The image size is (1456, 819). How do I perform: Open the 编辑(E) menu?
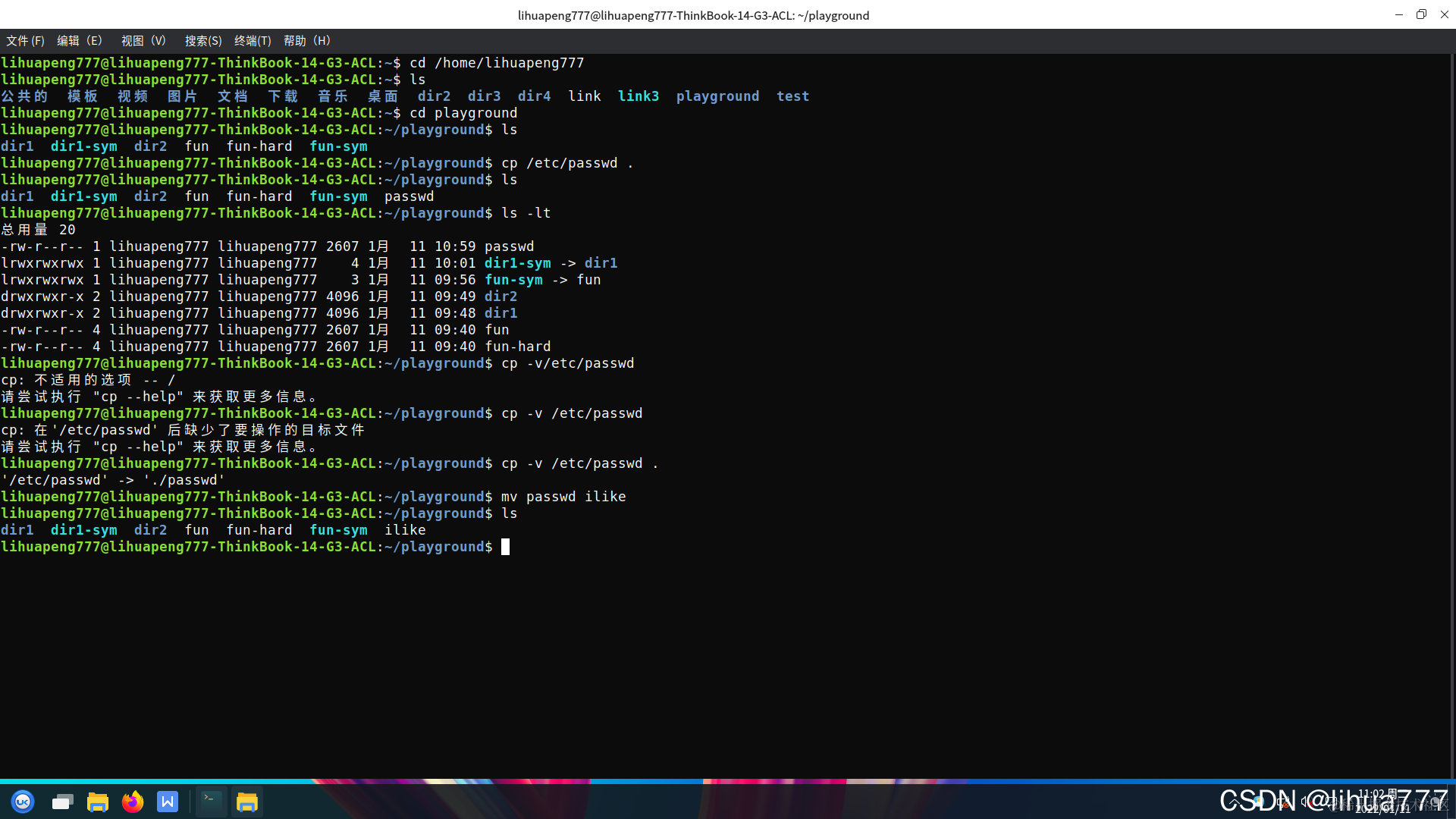[x=79, y=41]
